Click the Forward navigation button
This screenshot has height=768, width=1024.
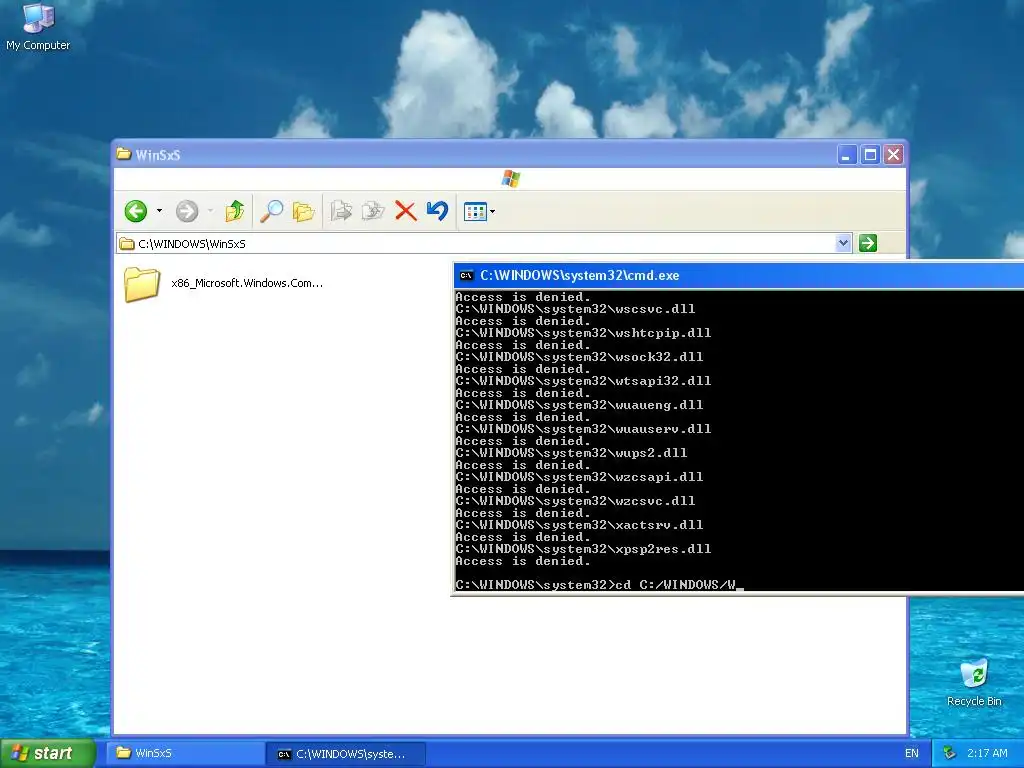click(x=187, y=211)
